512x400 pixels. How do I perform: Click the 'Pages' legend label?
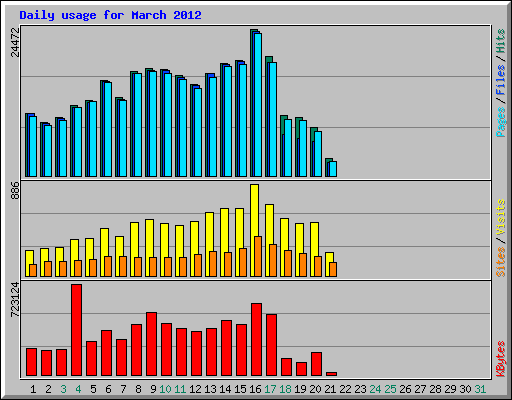pos(500,122)
